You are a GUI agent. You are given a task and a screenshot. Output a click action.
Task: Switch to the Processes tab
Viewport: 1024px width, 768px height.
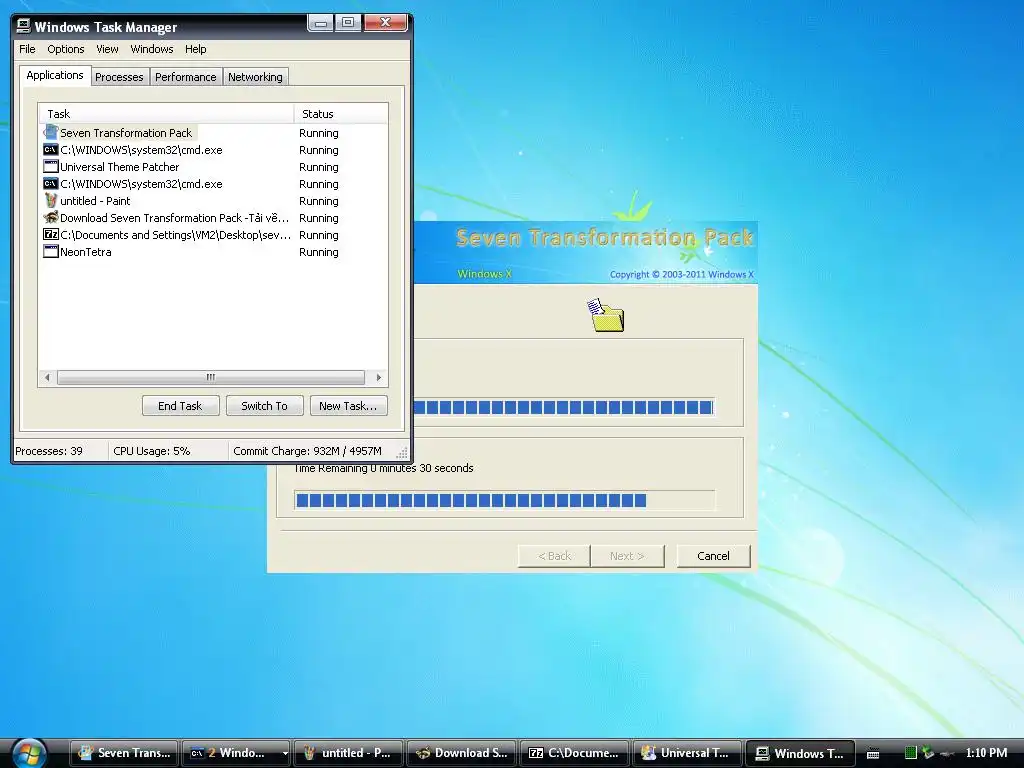click(120, 77)
